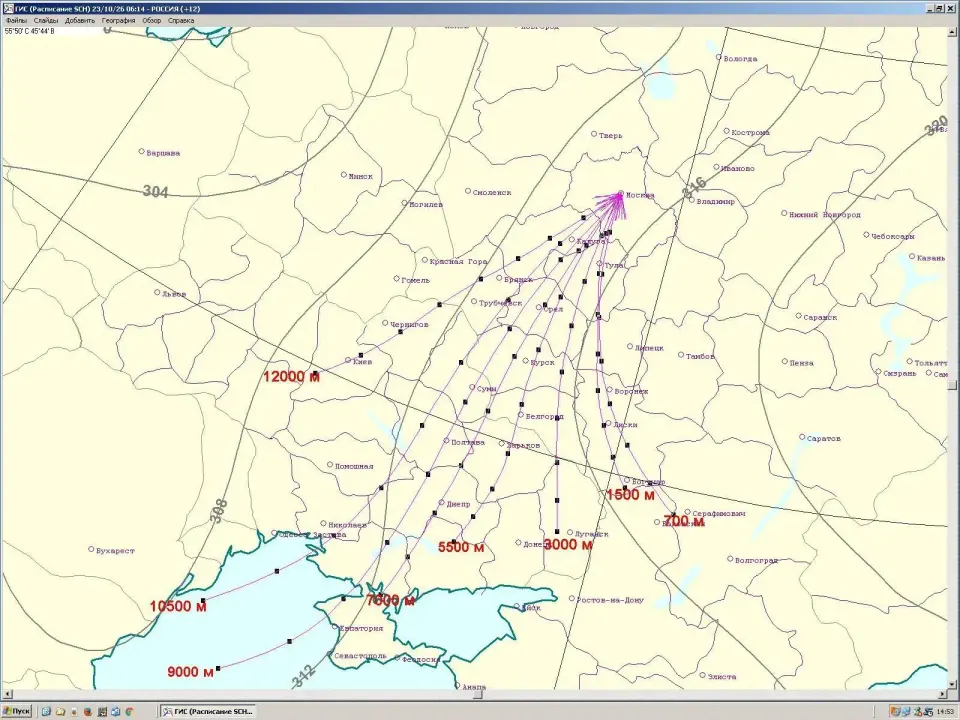This screenshot has height=720, width=960.
Task: Select the 12000 м altitude label
Action: (291, 377)
